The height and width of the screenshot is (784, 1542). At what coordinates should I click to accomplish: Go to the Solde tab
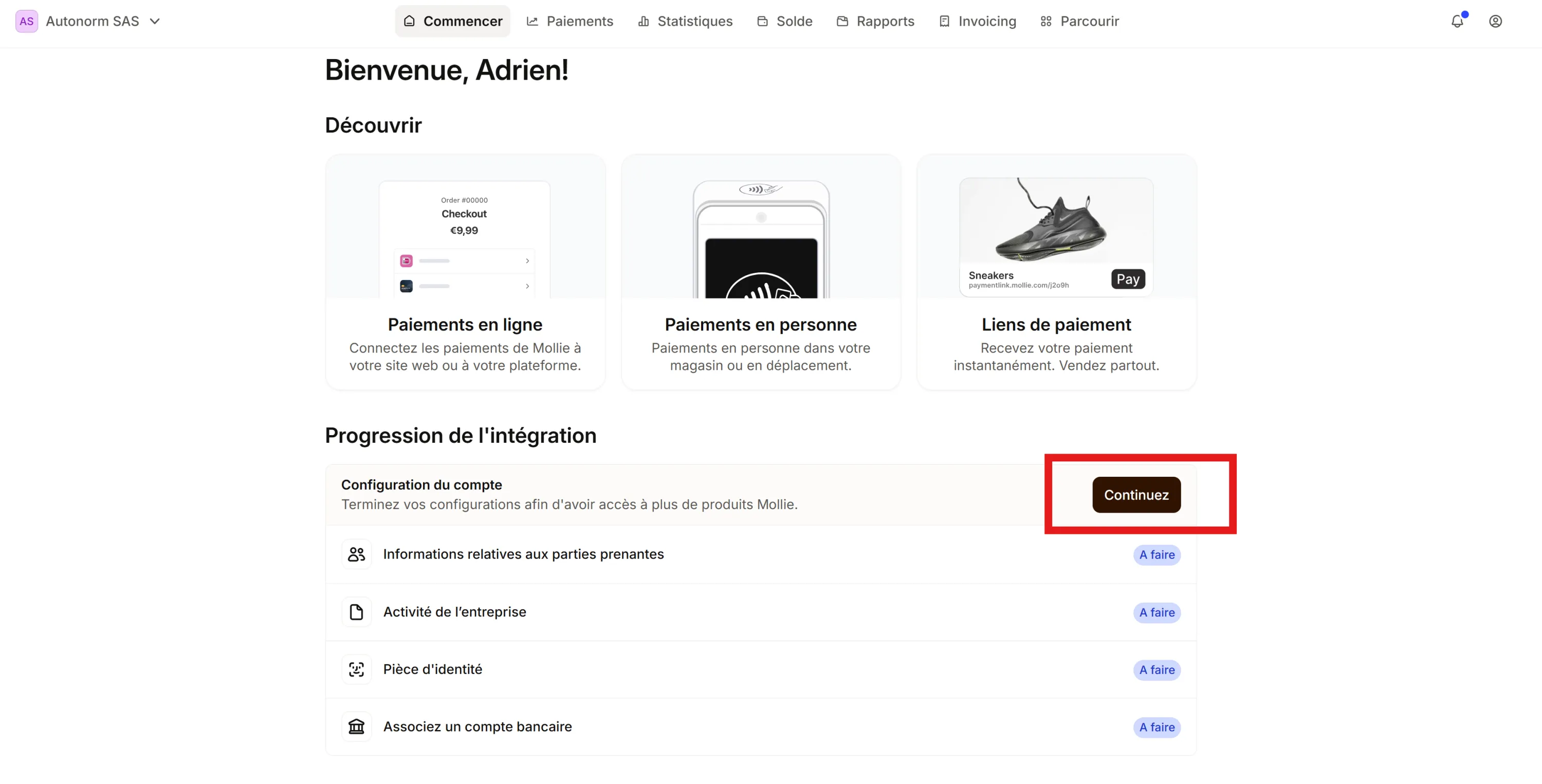pyautogui.click(x=785, y=22)
